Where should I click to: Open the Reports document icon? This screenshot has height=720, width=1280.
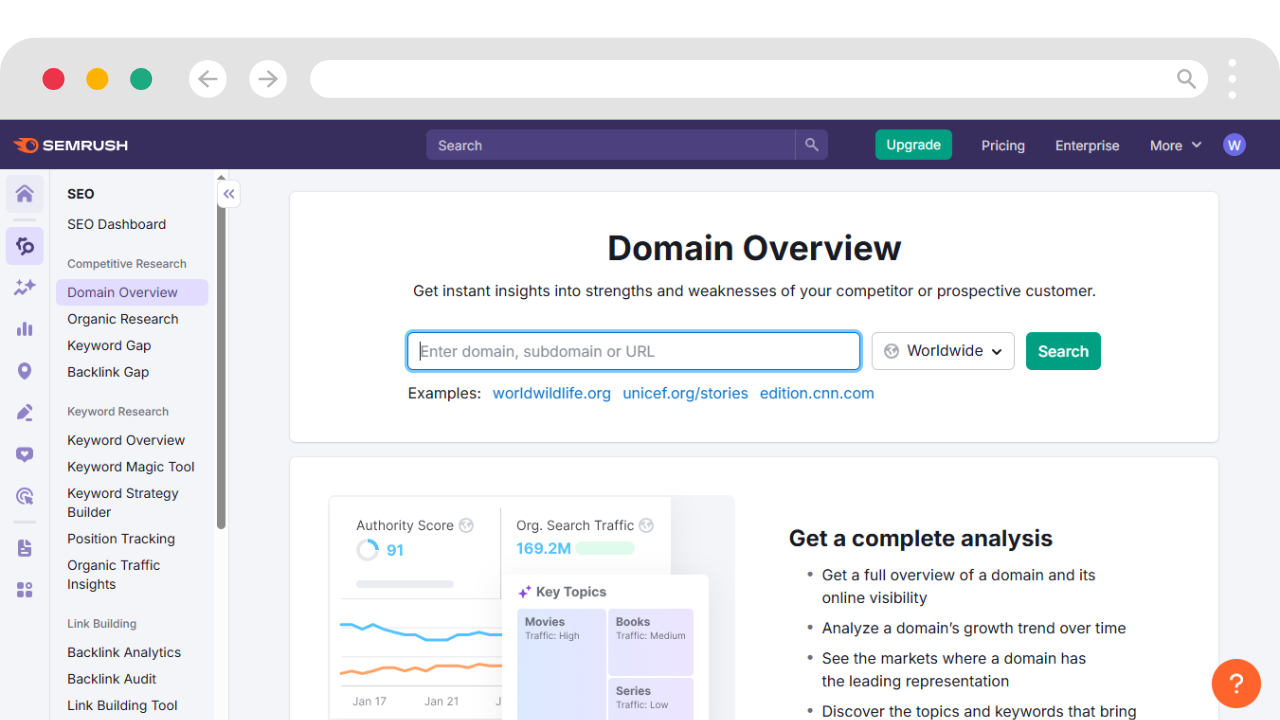point(25,548)
